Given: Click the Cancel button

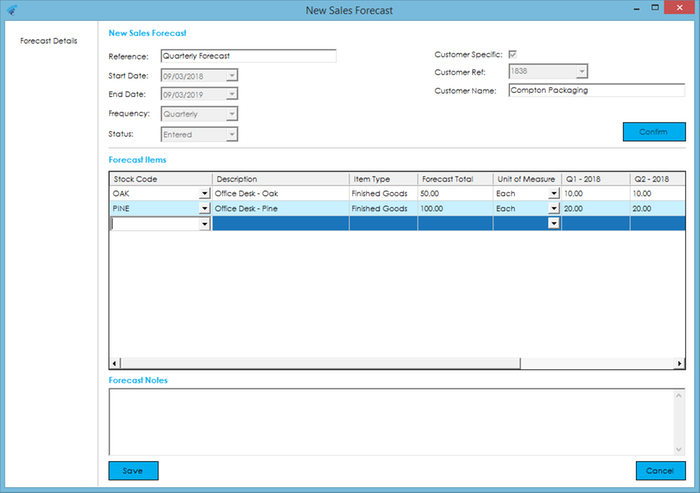Looking at the screenshot, I should [660, 471].
